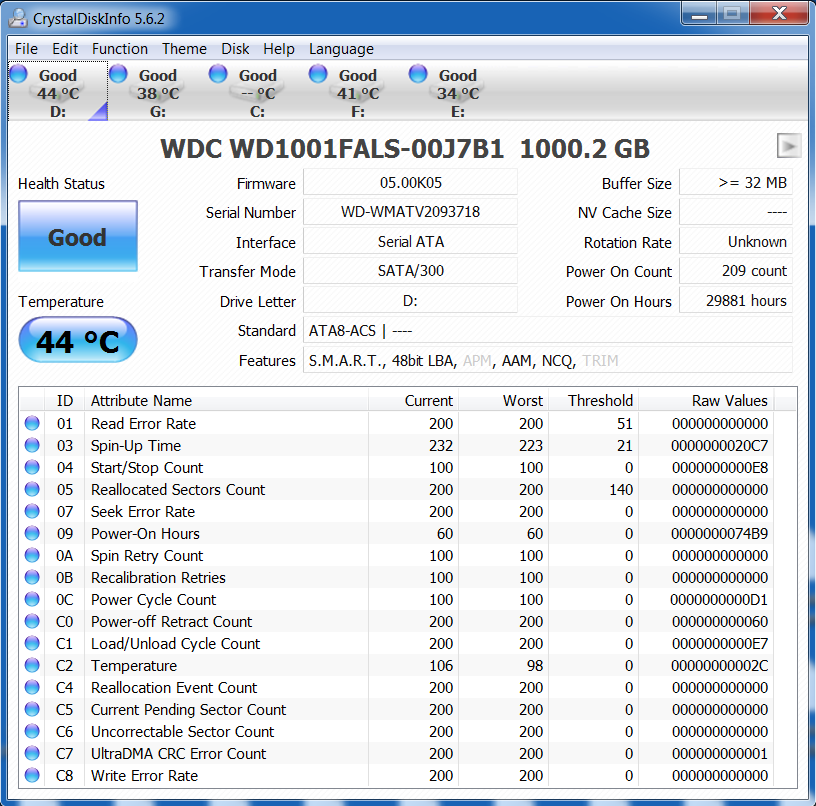The height and width of the screenshot is (806, 816).
Task: Click status orb for Reallocated Sectors Count
Action: coord(32,489)
